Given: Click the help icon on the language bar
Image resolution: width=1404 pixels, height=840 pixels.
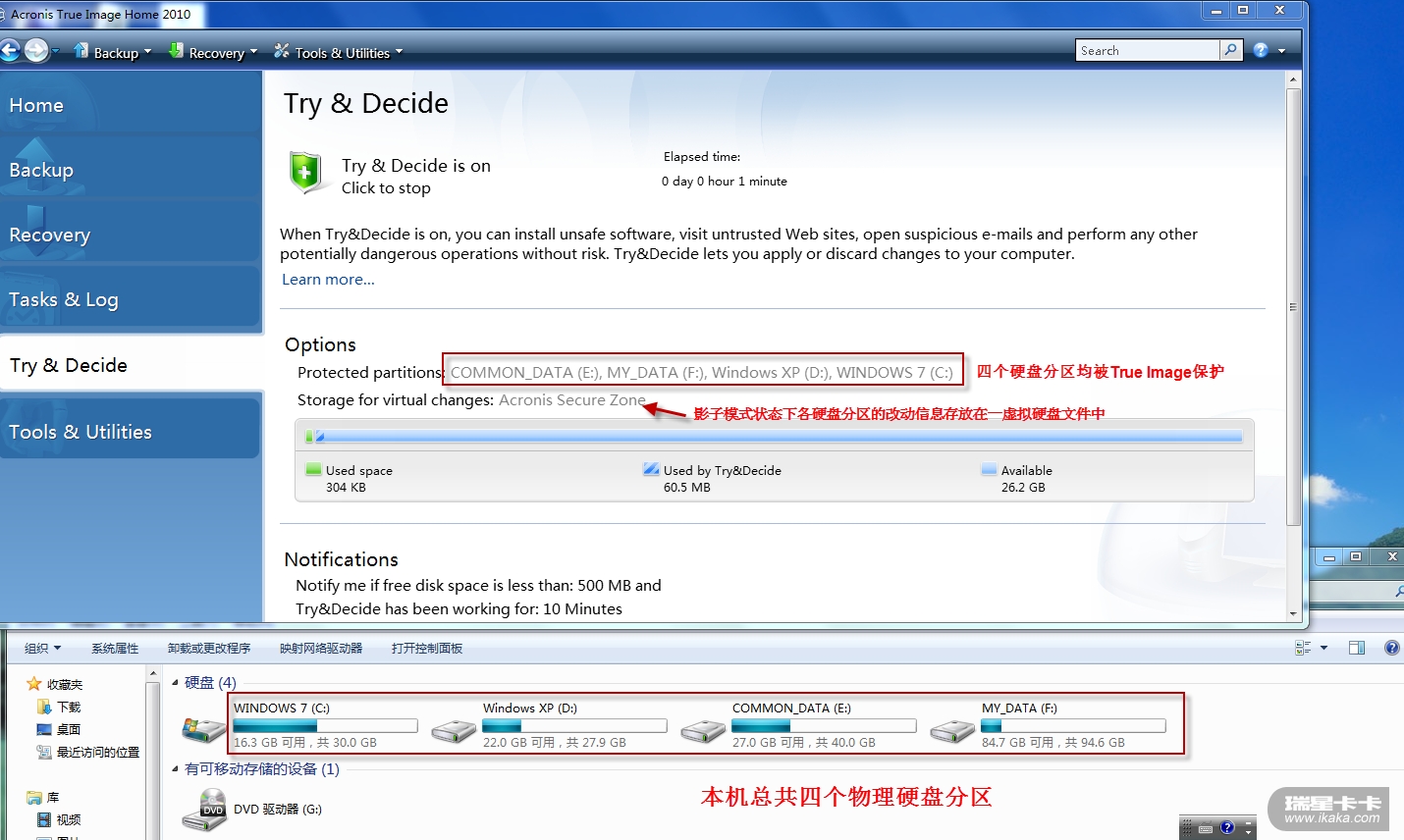Looking at the screenshot, I should pos(1227,827).
